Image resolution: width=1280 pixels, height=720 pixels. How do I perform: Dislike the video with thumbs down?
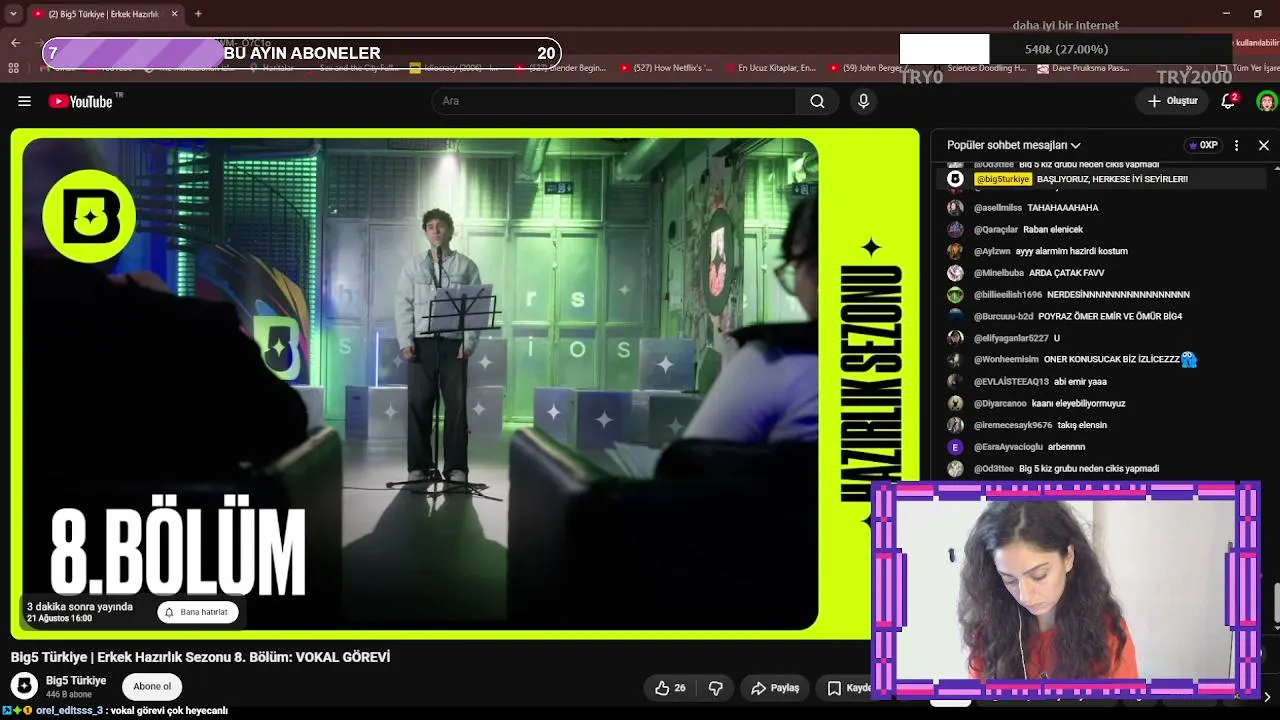[716, 688]
